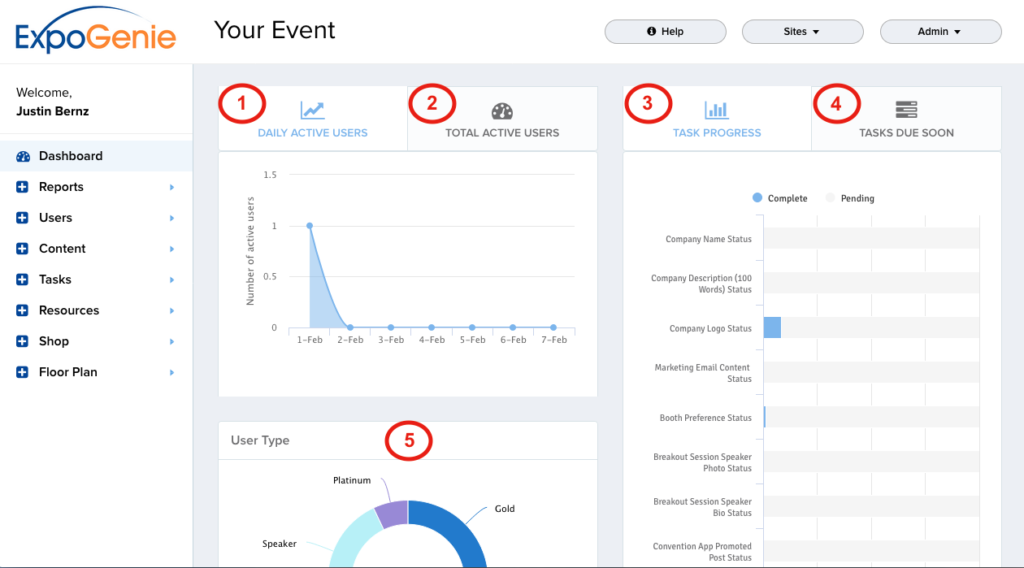The image size is (1024, 568).
Task: Click the plus icon beside Floor Plan
Action: point(23,372)
